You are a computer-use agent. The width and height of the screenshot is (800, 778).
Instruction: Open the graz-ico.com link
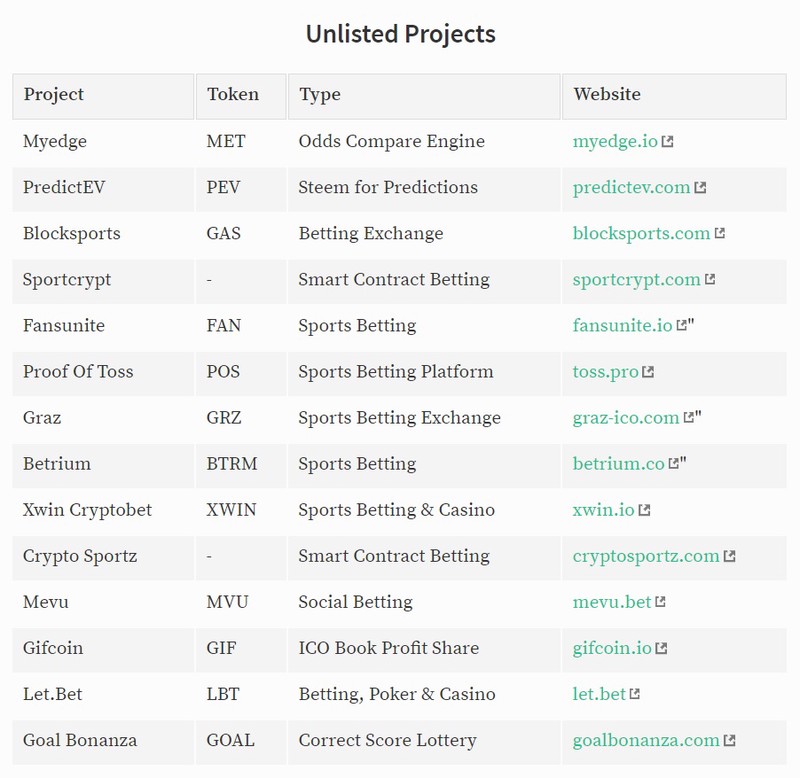626,418
